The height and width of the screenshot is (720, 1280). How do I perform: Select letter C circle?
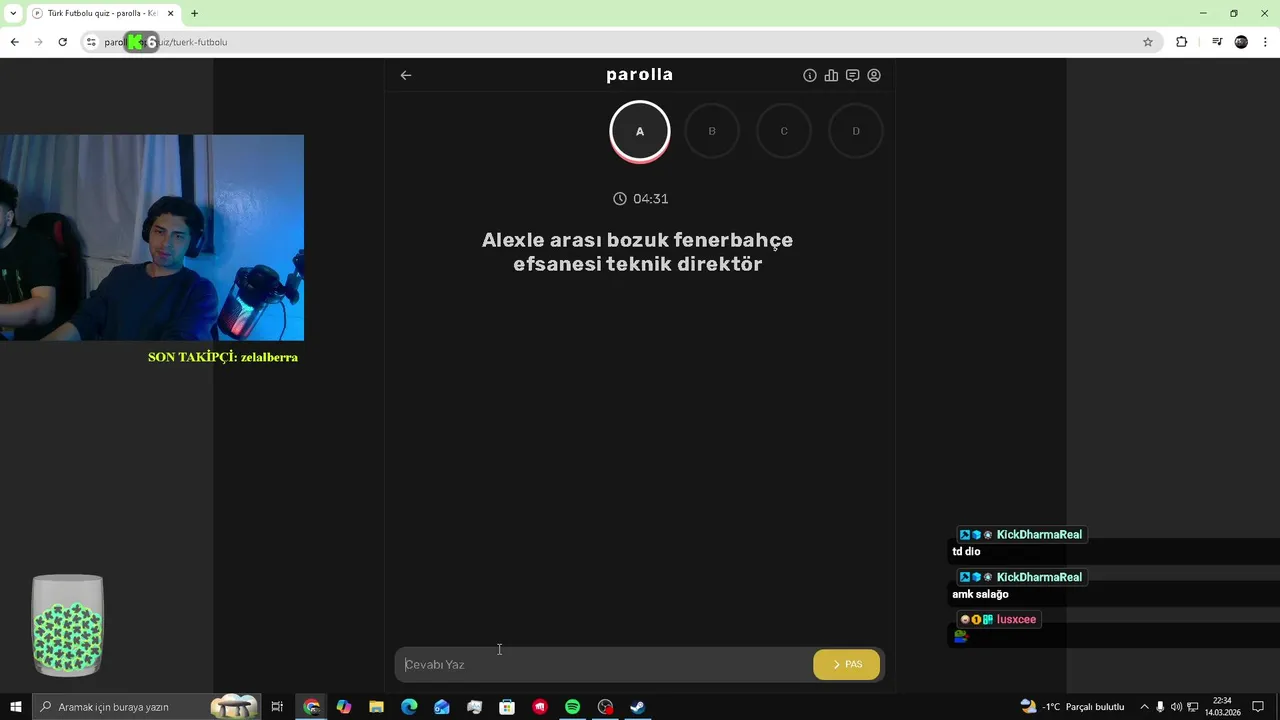(x=784, y=131)
